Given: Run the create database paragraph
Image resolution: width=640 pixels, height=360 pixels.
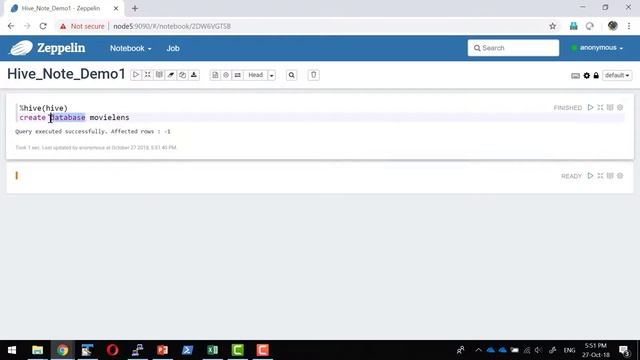Looking at the screenshot, I should pos(590,107).
